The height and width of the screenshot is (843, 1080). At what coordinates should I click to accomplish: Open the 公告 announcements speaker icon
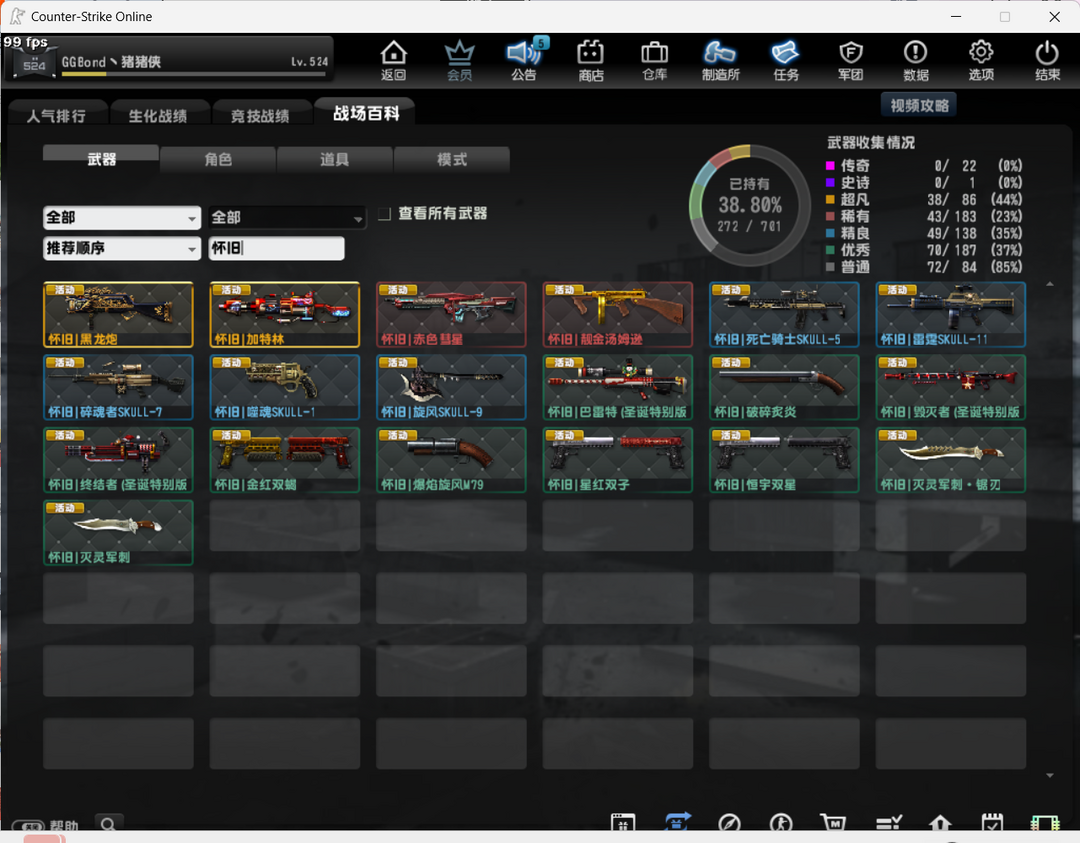pos(524,61)
